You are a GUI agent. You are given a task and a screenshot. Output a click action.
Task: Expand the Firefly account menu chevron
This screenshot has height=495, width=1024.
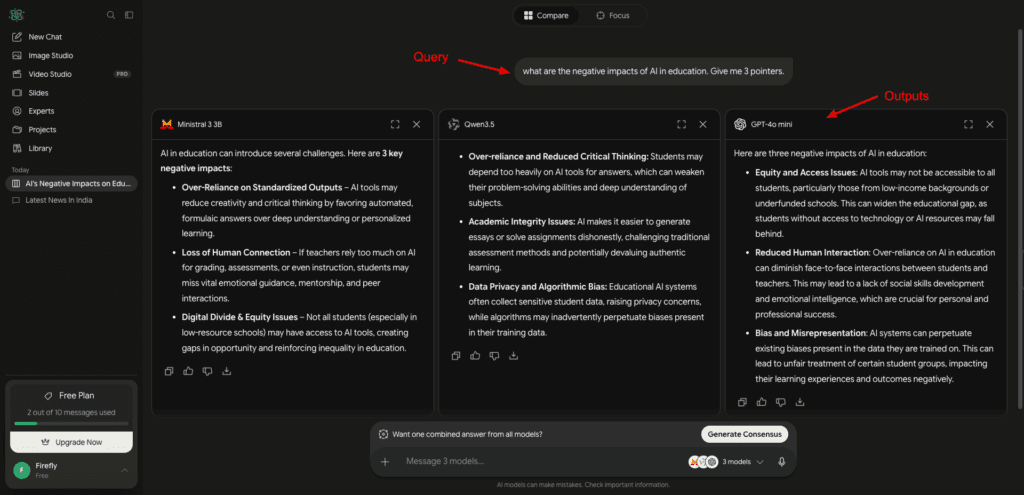pyautogui.click(x=125, y=470)
